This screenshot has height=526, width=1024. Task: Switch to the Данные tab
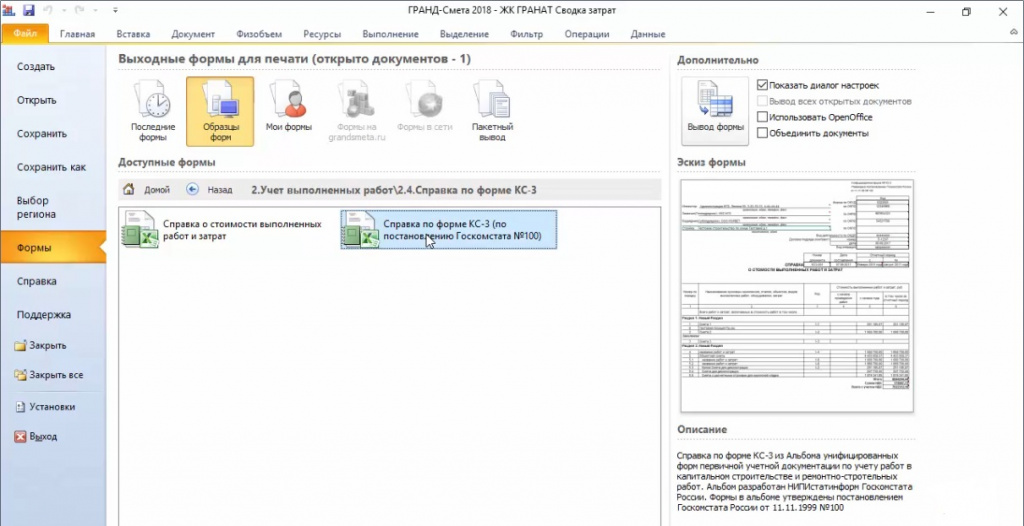(x=648, y=34)
